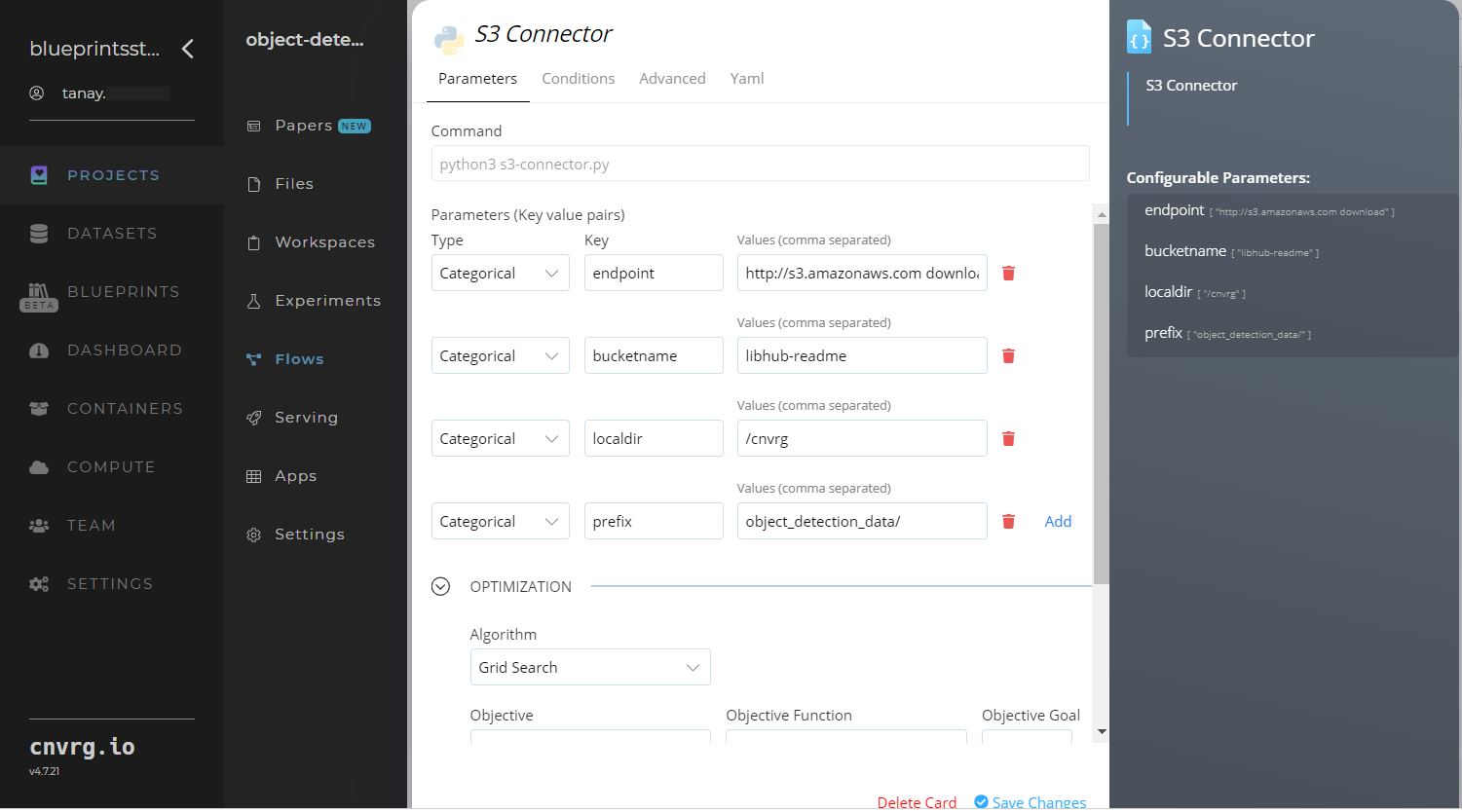Click the parameters panel vertical scrollbar

(x=1102, y=404)
